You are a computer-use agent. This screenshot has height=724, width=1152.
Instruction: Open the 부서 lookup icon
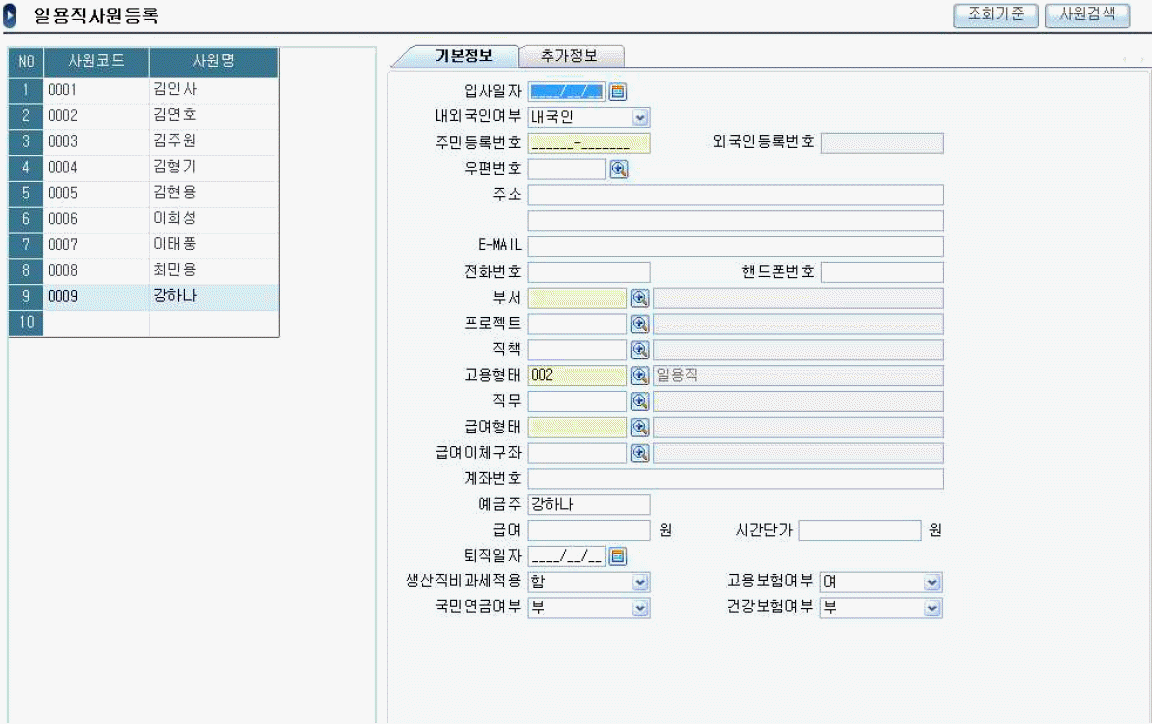[640, 298]
